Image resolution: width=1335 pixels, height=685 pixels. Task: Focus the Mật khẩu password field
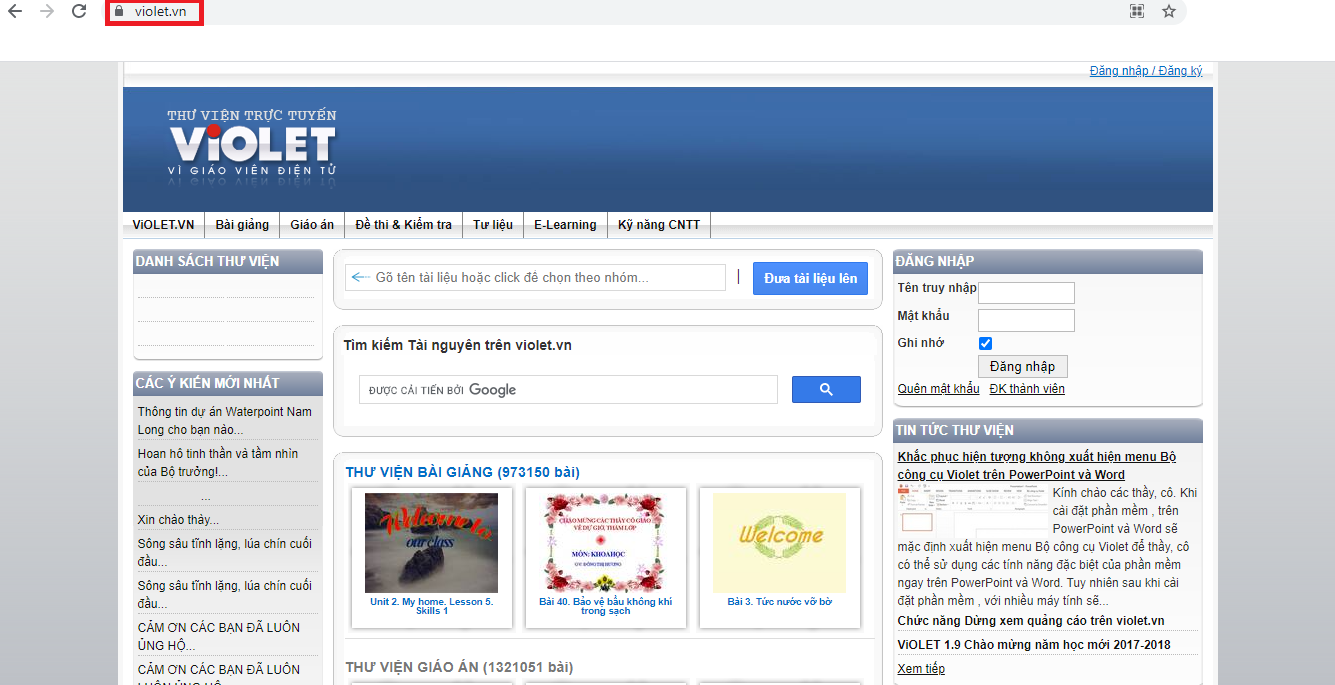tap(1026, 320)
